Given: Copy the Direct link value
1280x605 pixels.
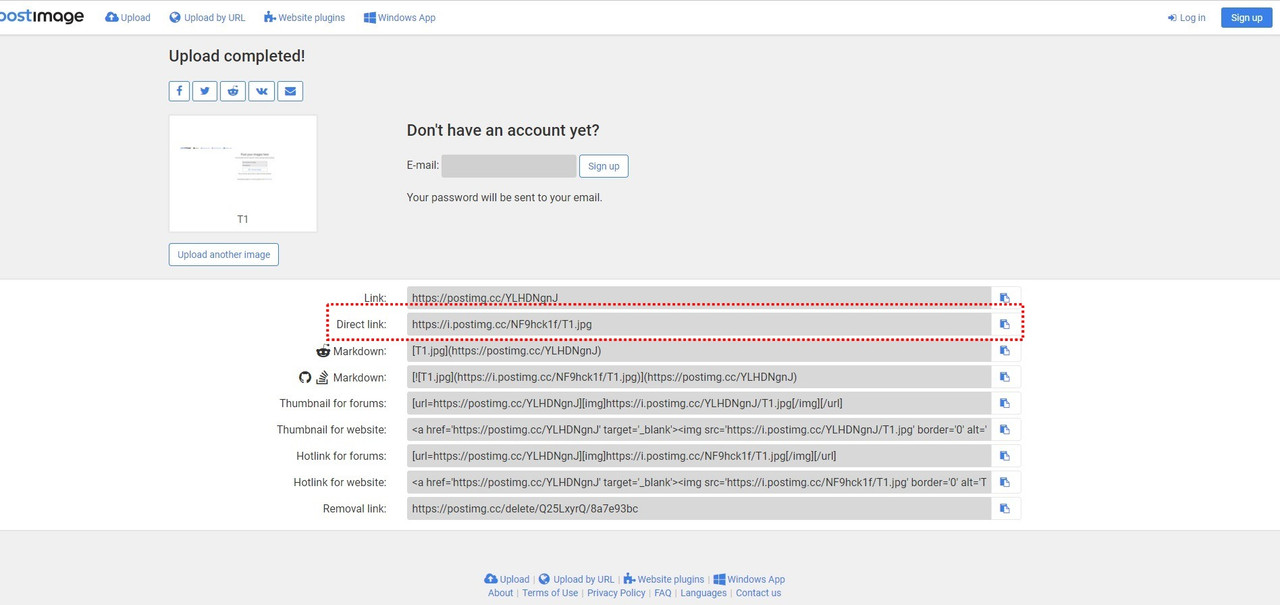Looking at the screenshot, I should (1005, 324).
